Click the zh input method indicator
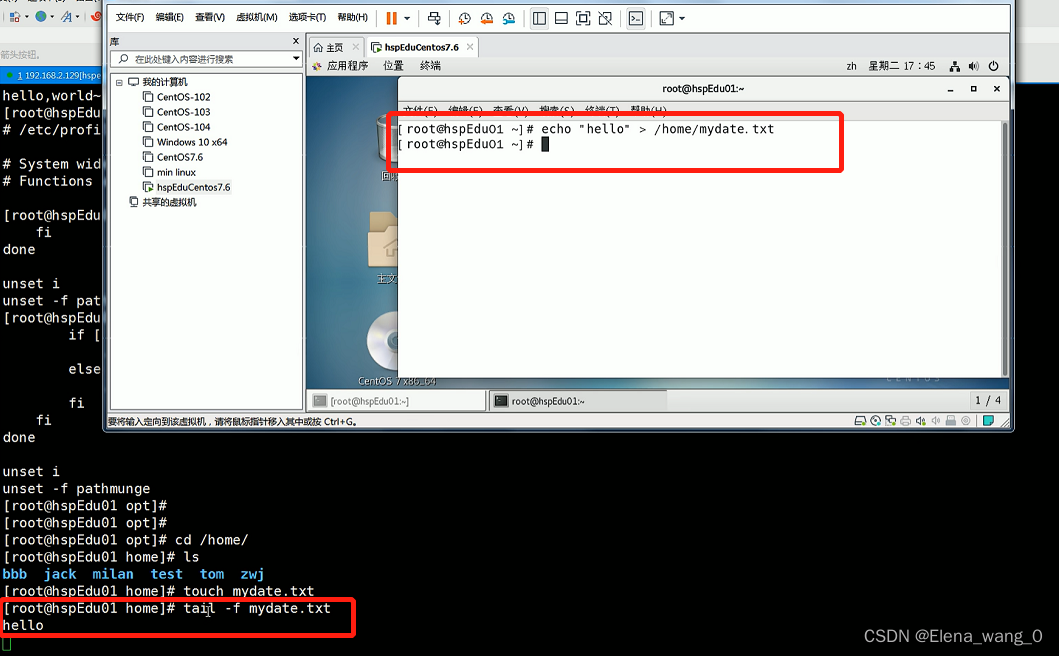1059x656 pixels. click(x=851, y=66)
